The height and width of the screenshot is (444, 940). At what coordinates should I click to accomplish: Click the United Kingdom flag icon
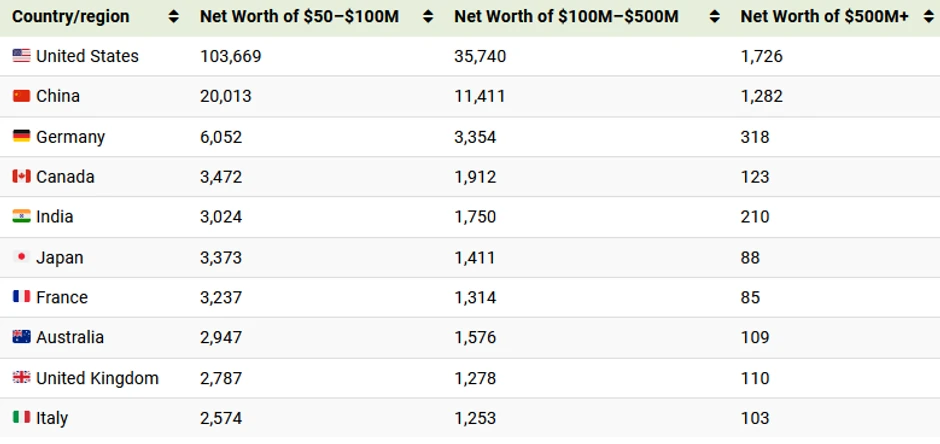[x=21, y=378]
